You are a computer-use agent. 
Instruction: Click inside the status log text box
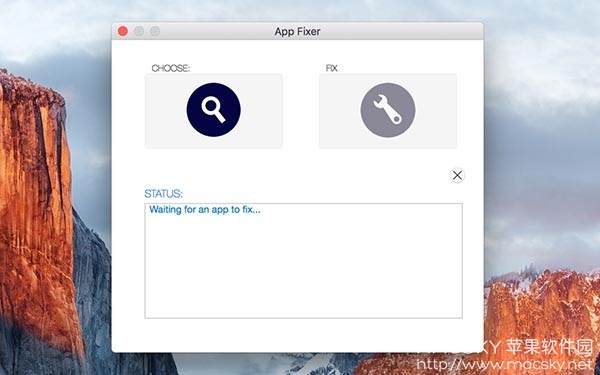[303, 261]
